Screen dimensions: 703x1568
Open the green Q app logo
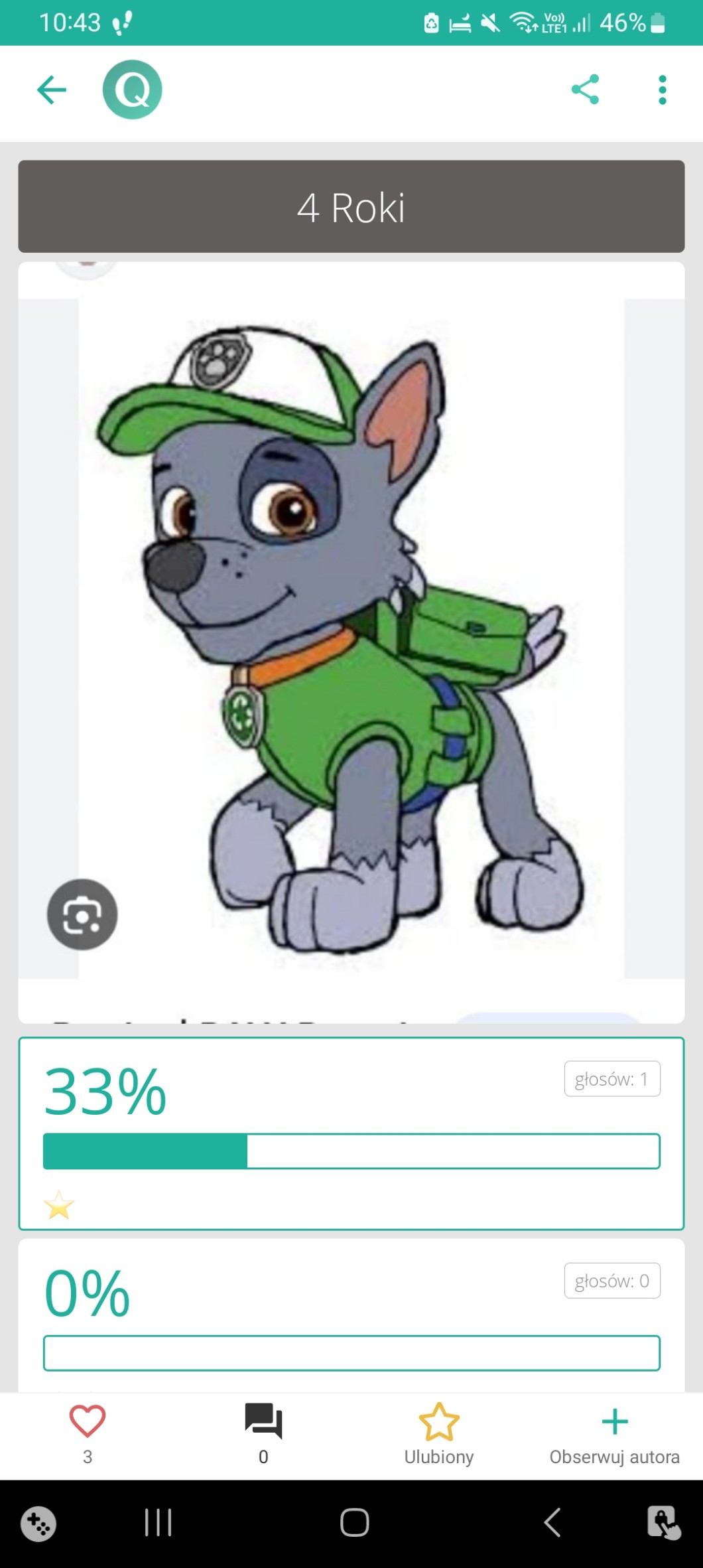tap(133, 90)
